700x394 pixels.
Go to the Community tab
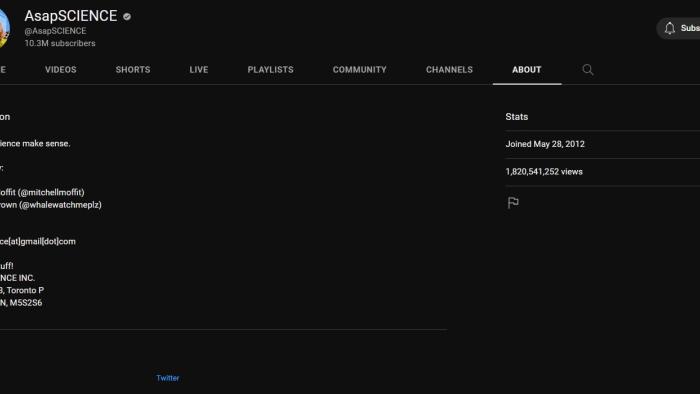point(359,70)
